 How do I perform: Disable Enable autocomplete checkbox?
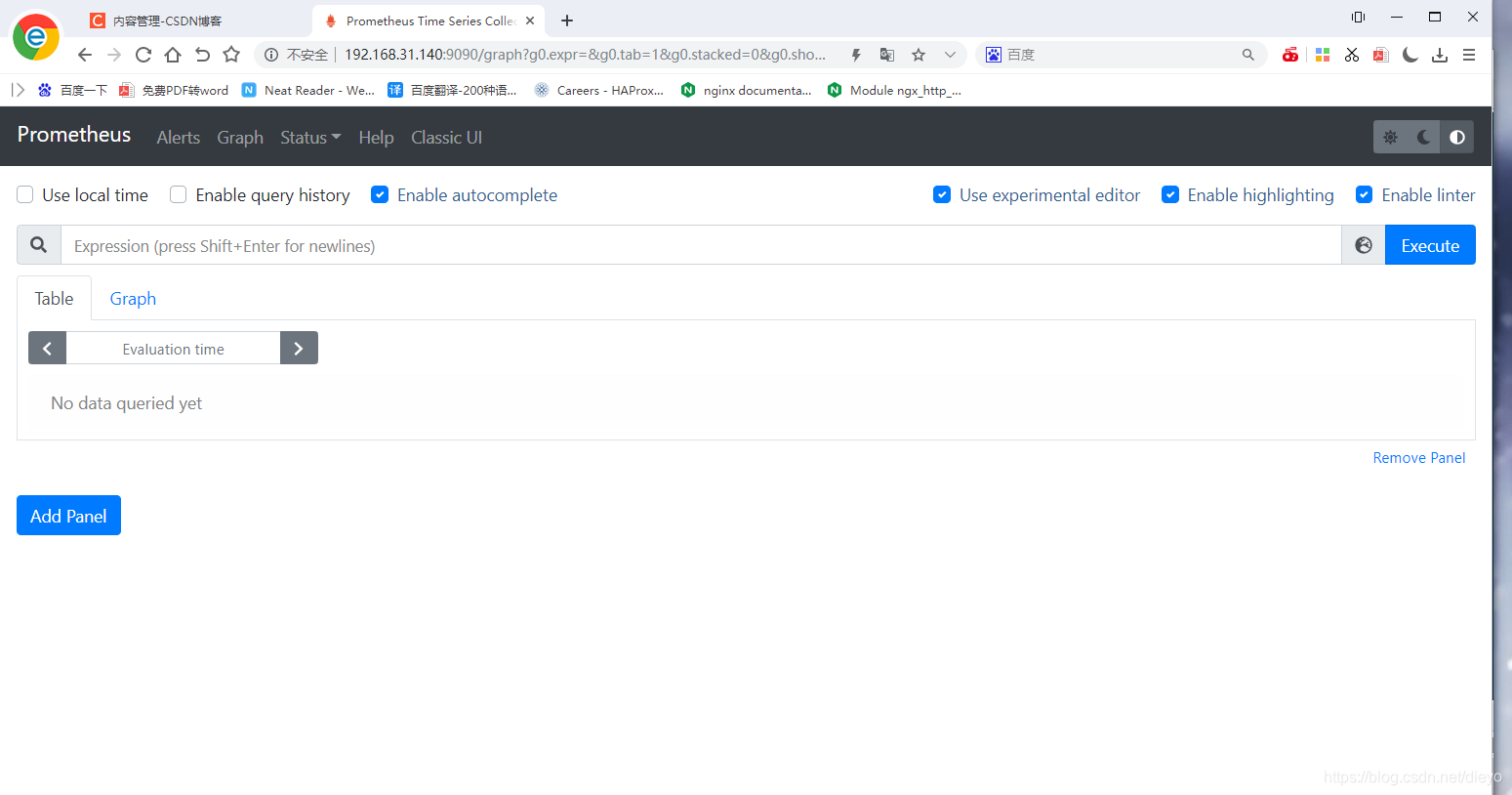click(380, 194)
